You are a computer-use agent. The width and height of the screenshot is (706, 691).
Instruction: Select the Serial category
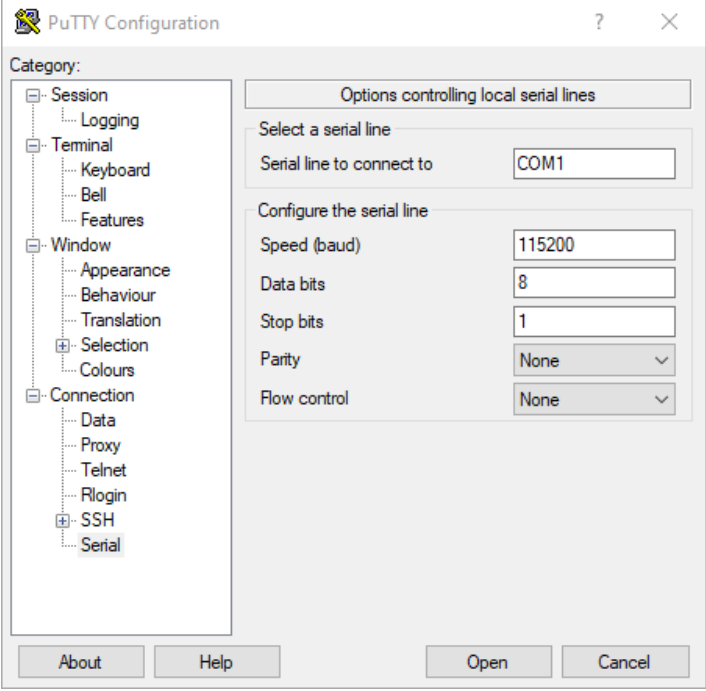101,545
